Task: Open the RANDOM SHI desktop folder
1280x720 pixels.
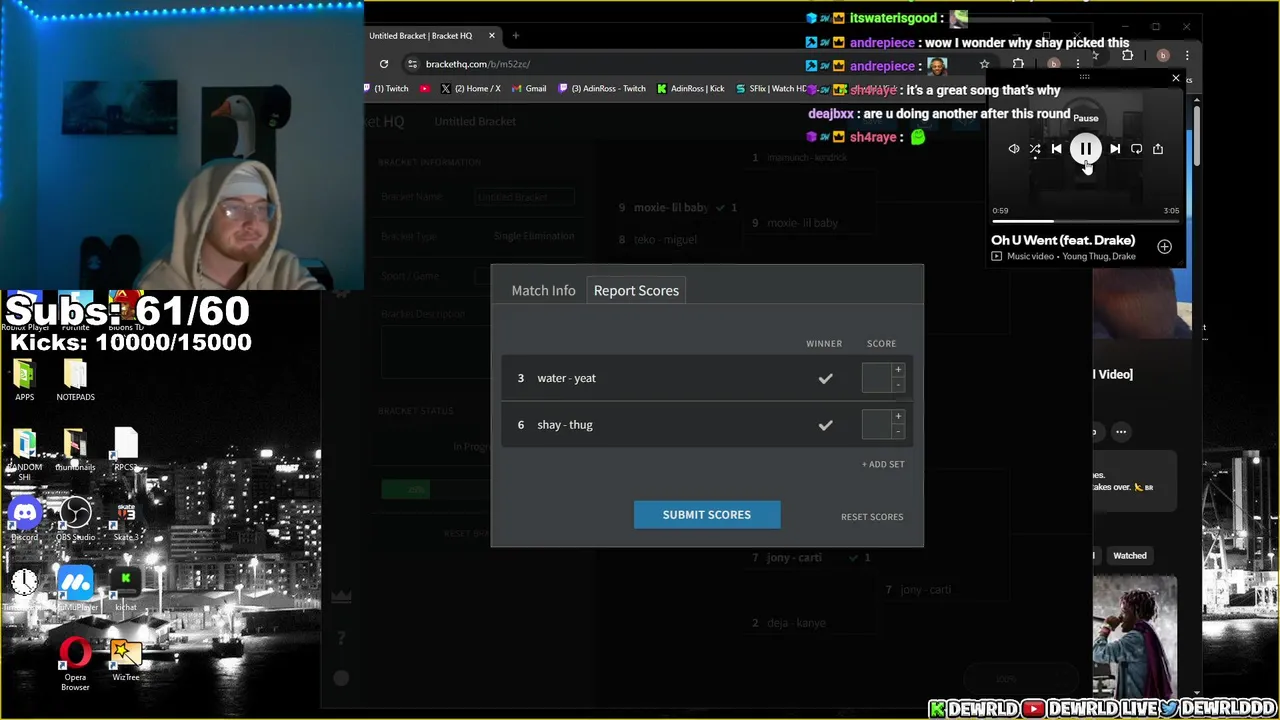Action: (x=24, y=455)
